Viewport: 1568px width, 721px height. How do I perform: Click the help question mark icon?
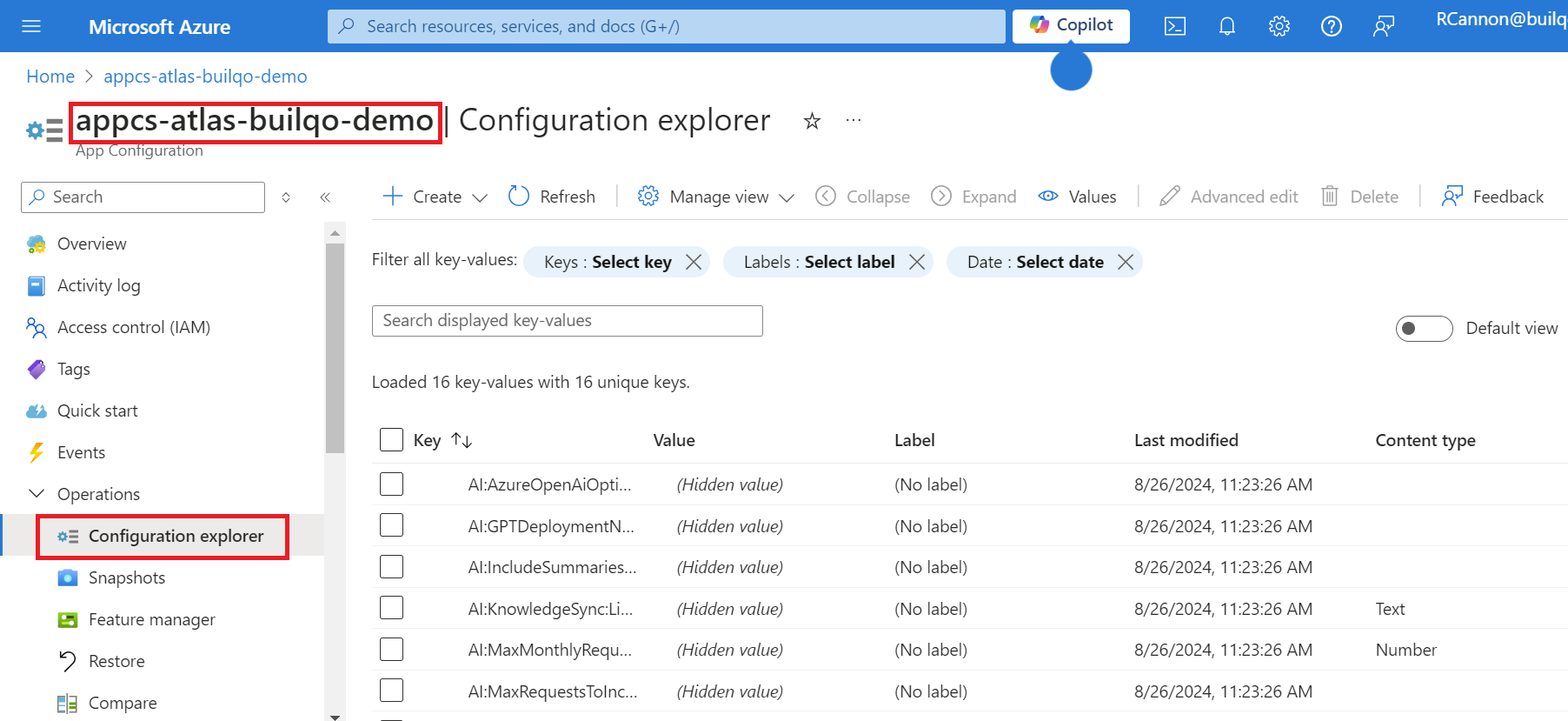[1331, 26]
